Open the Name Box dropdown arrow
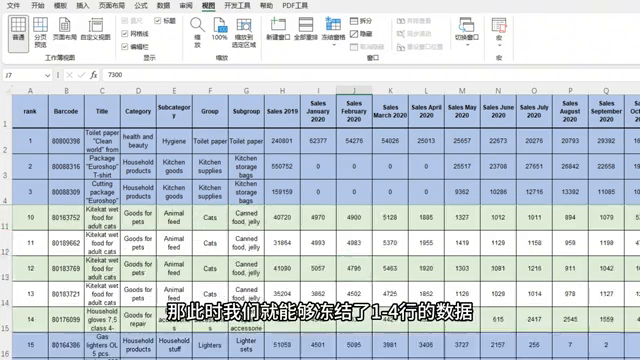 tap(47, 76)
